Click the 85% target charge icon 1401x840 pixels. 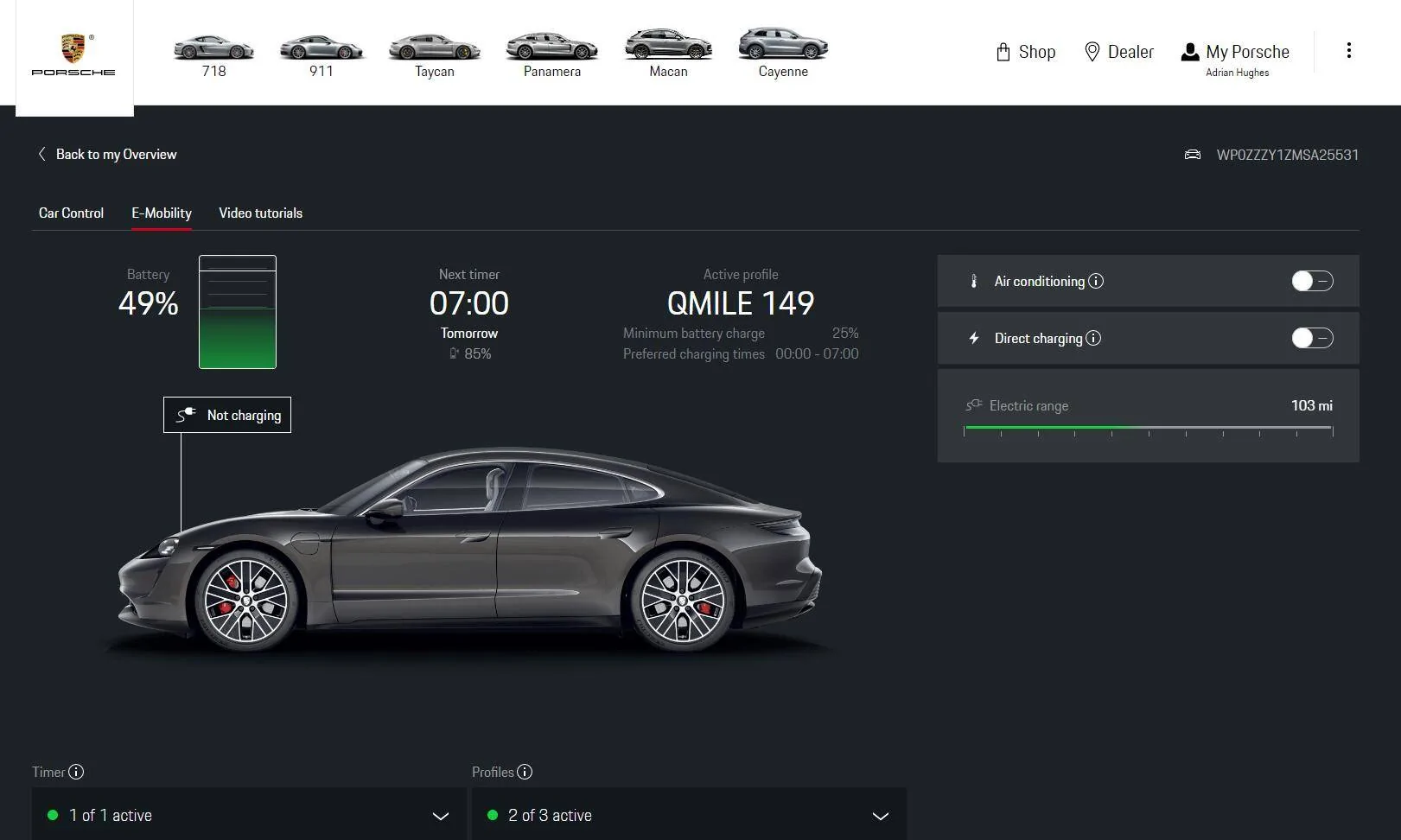coord(454,353)
